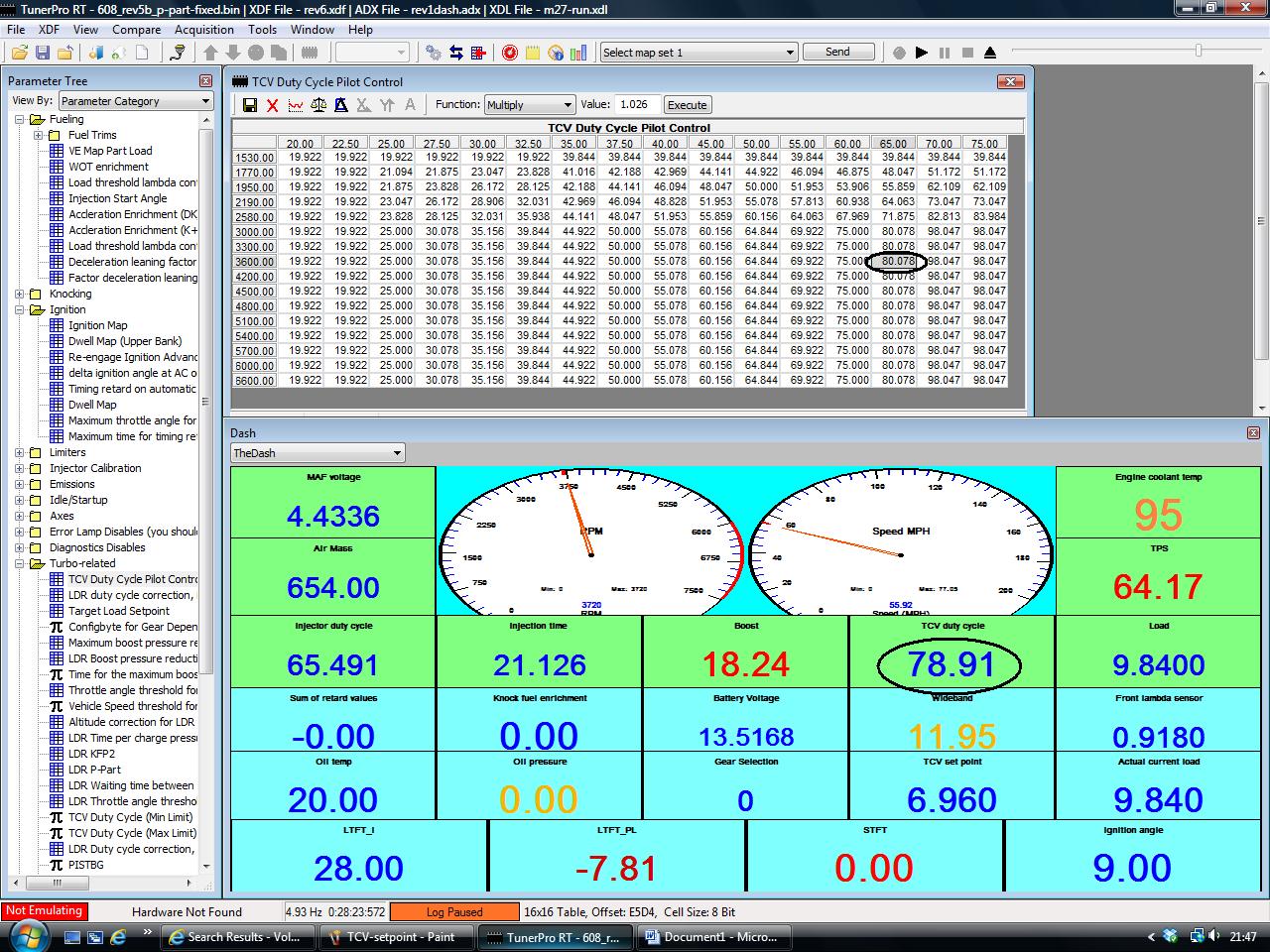Click the 65.00 column header in table
Viewport: 1270px width, 952px height.
coord(893,144)
